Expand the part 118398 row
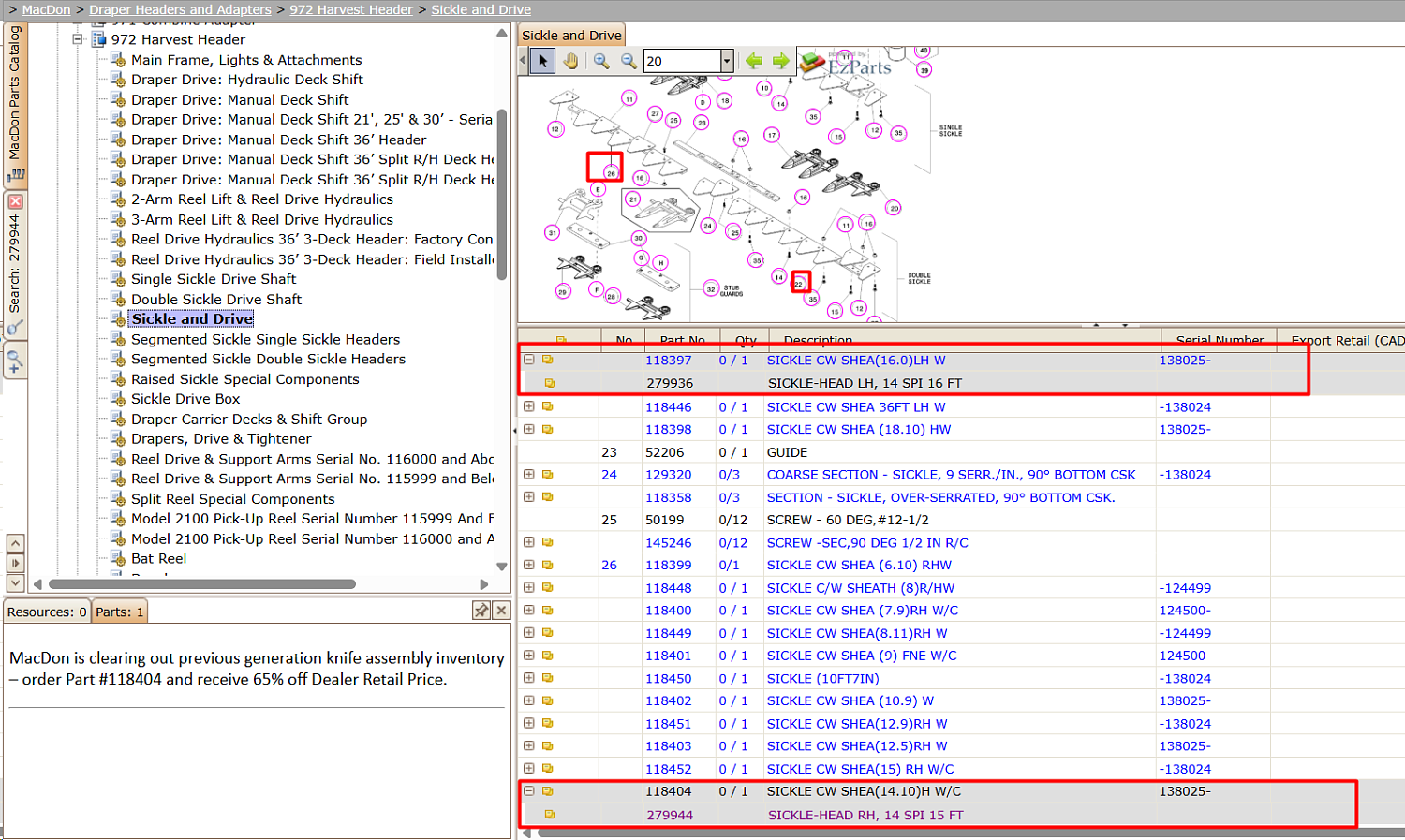Viewport: 1405px width, 840px height. [x=529, y=429]
